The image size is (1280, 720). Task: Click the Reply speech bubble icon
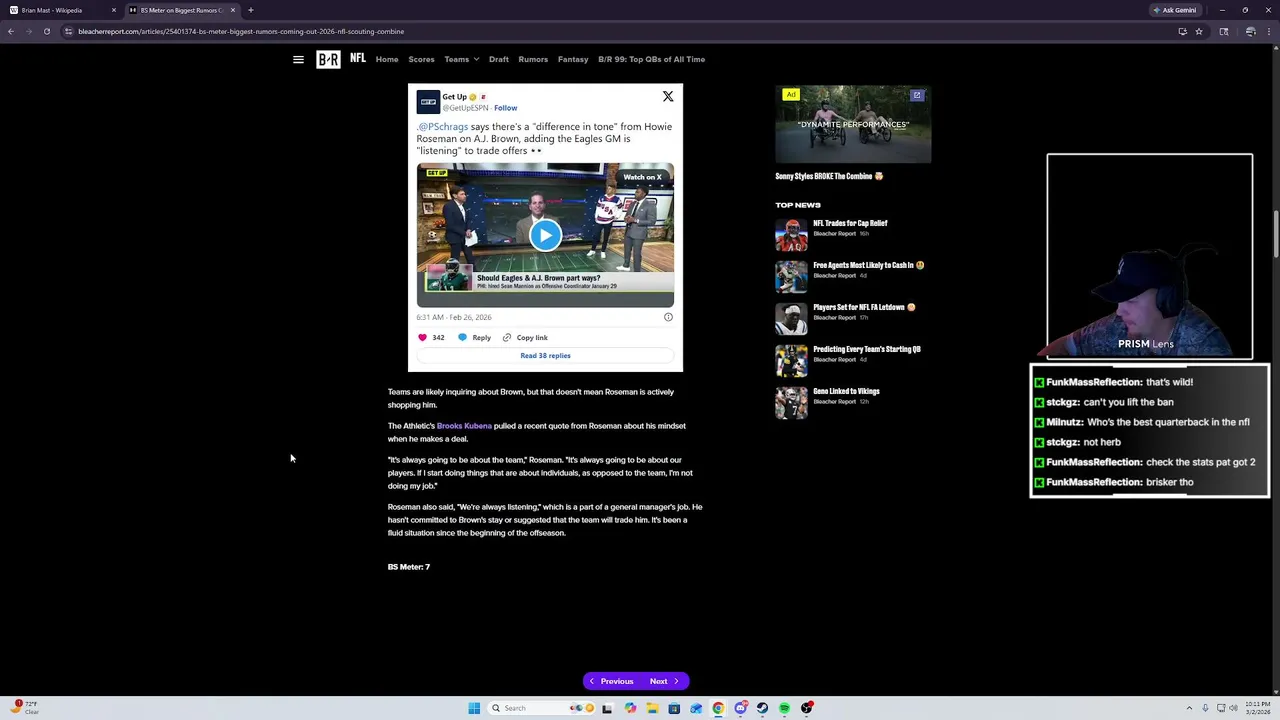coord(462,338)
